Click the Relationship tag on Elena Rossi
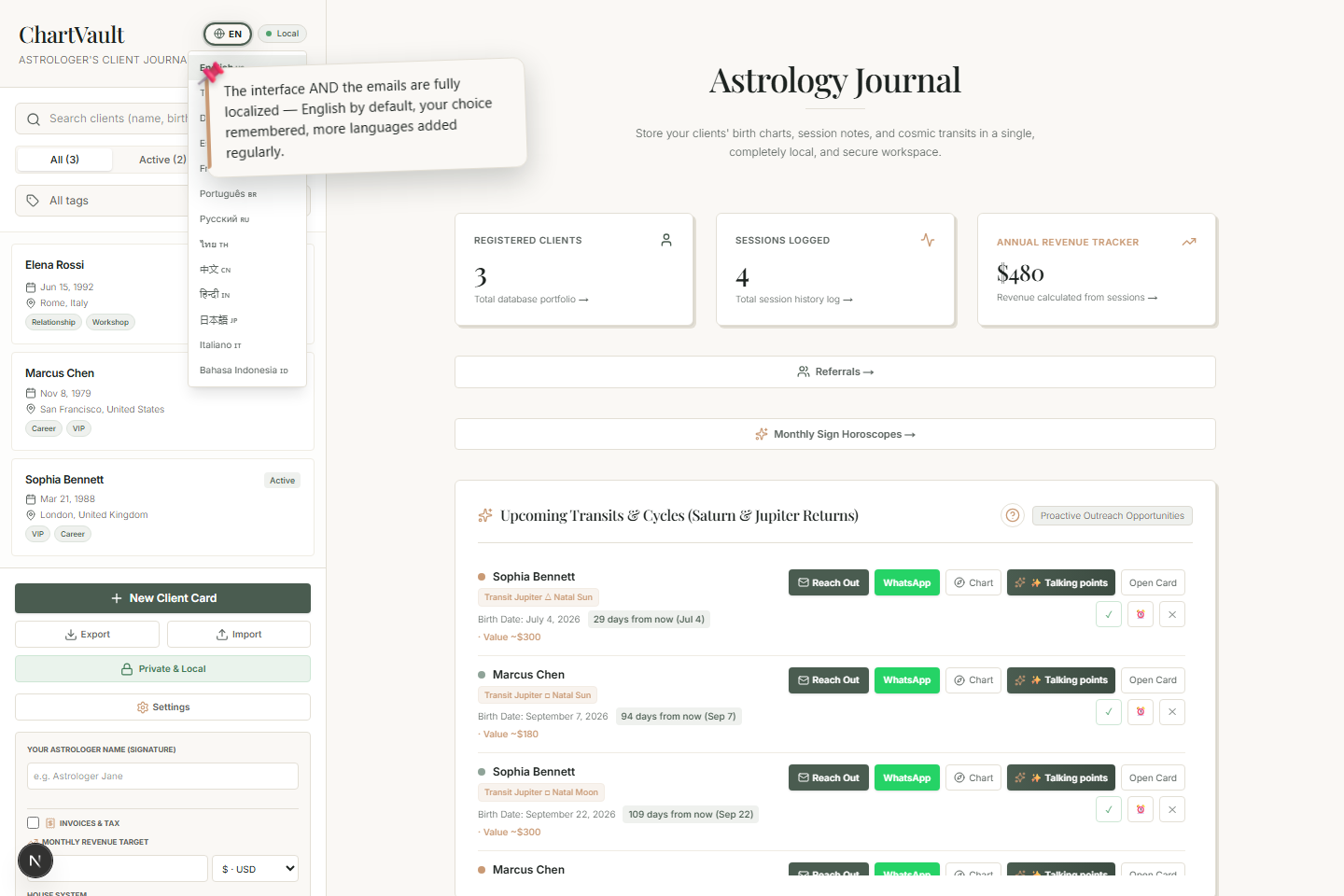The image size is (1344, 896). pyautogui.click(x=53, y=322)
